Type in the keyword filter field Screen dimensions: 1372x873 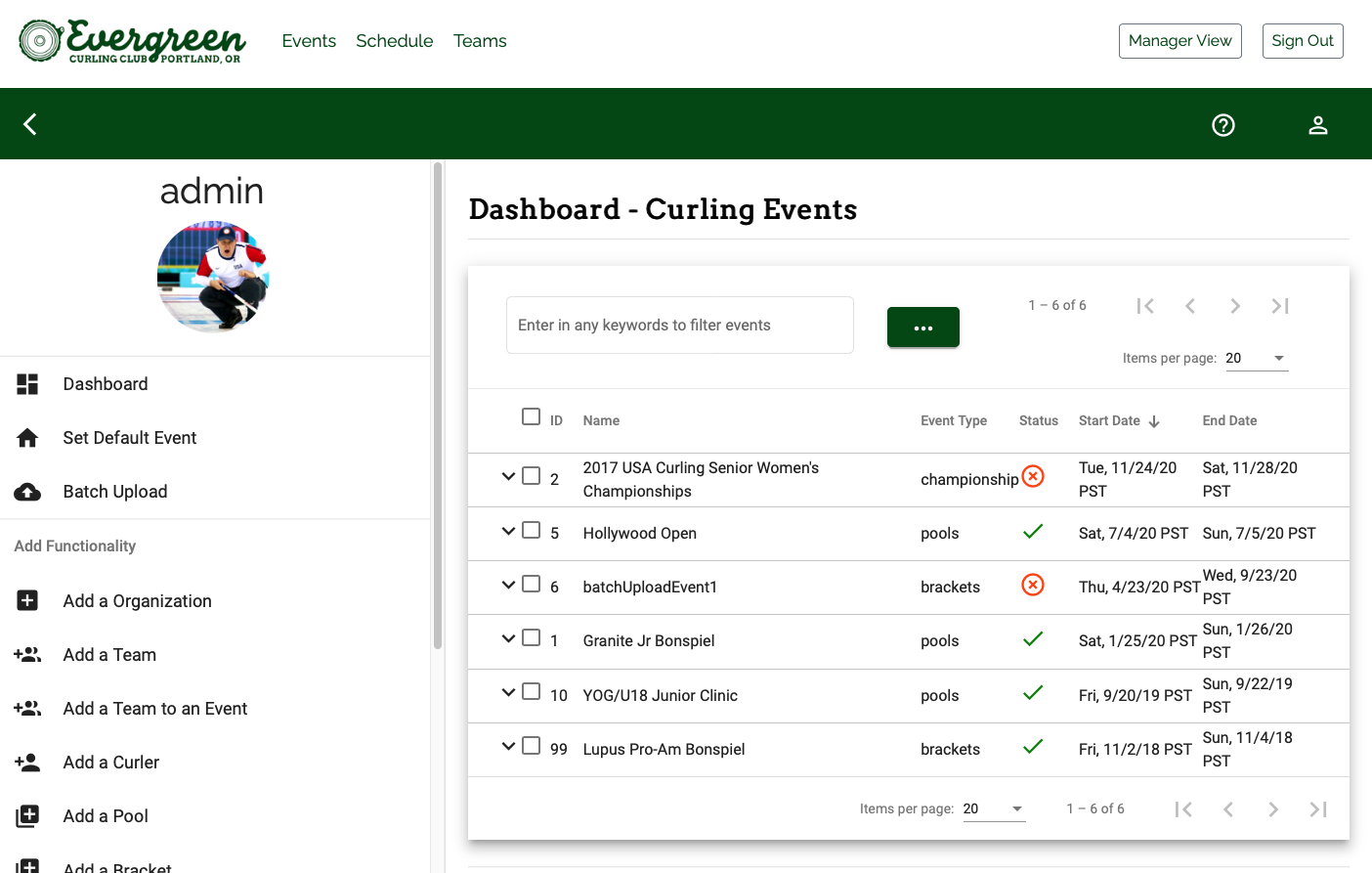click(x=679, y=325)
